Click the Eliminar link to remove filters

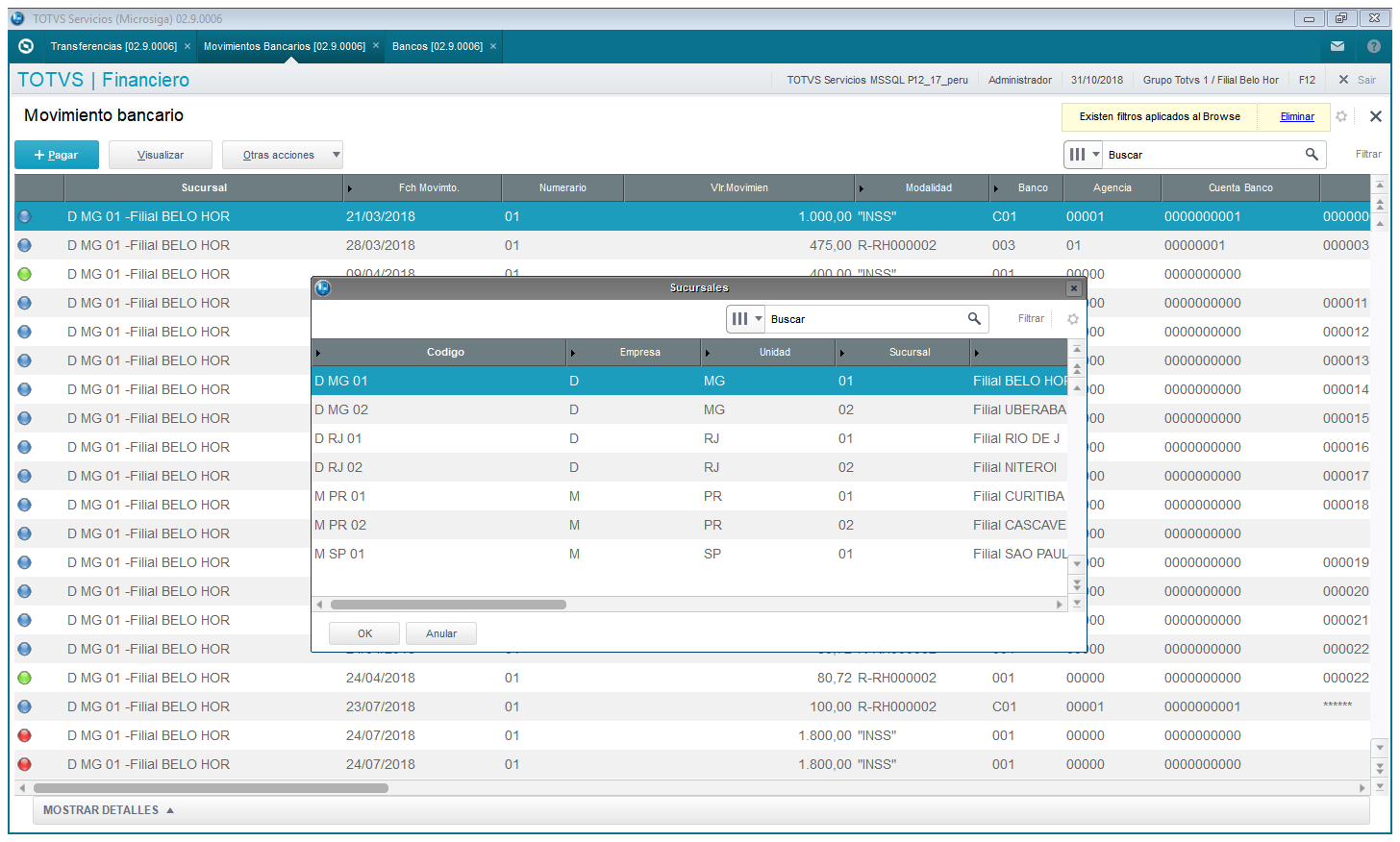pos(1297,116)
